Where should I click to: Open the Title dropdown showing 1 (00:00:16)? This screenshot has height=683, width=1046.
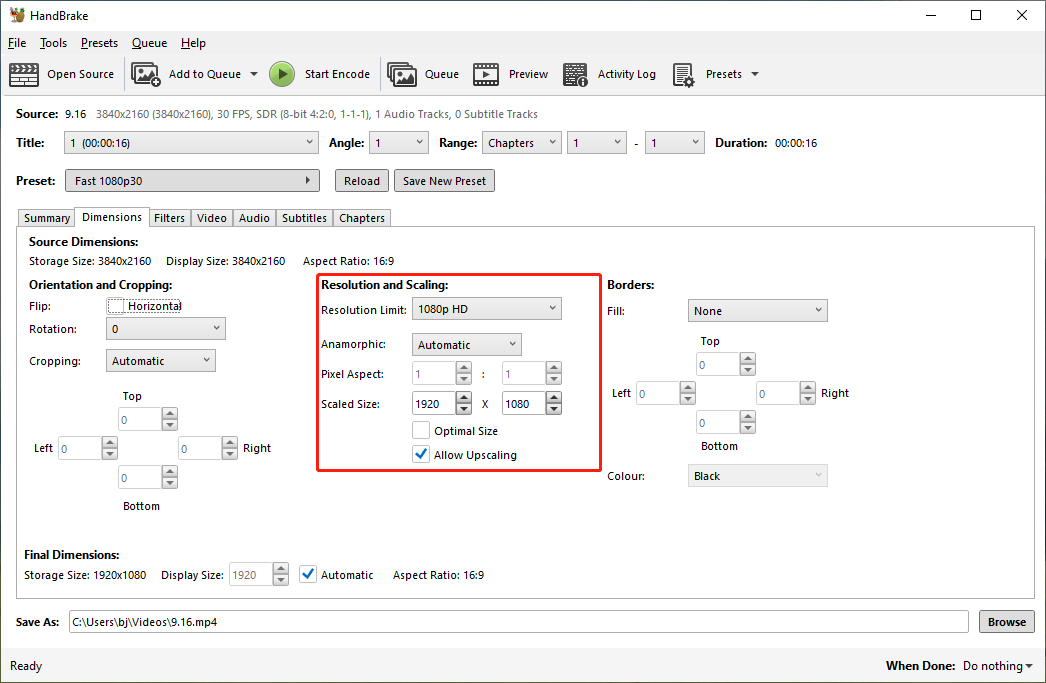pyautogui.click(x=191, y=143)
